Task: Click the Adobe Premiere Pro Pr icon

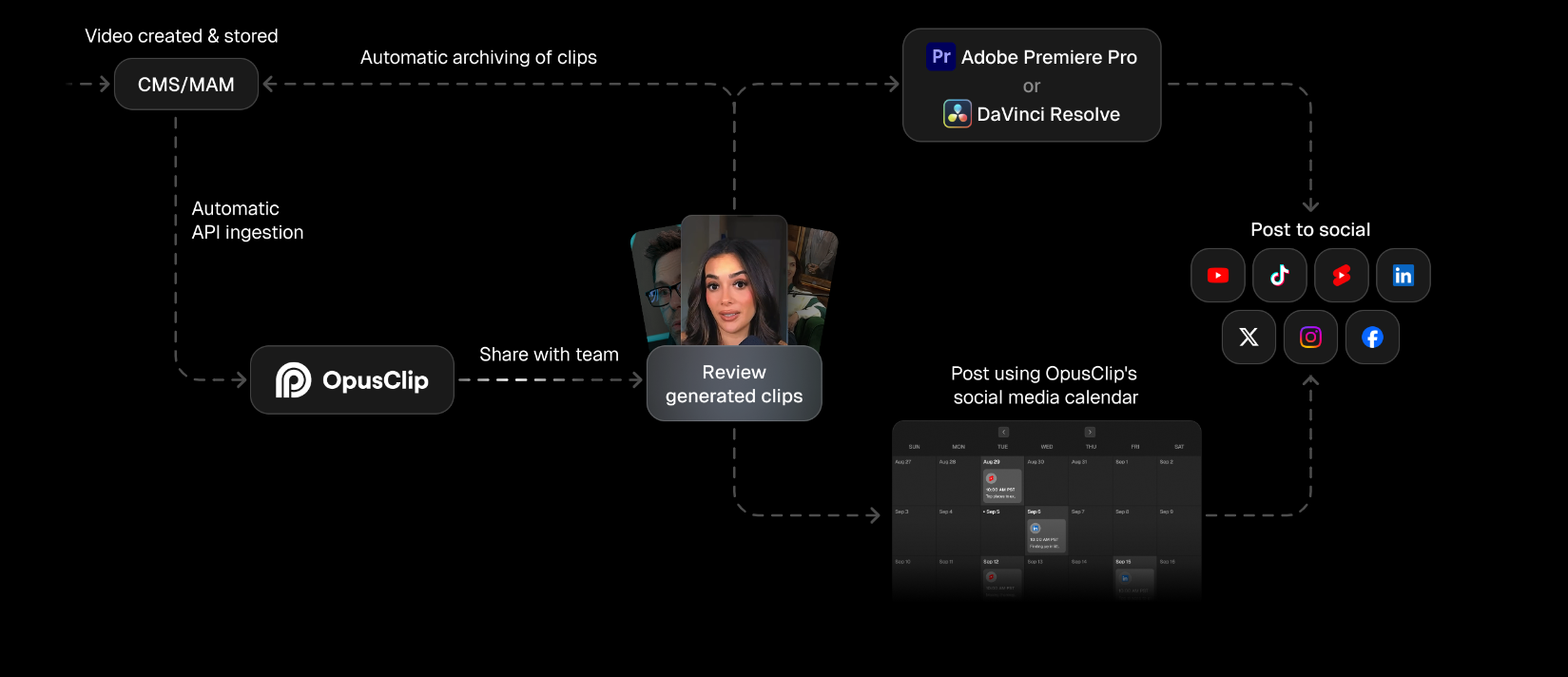Action: point(940,57)
